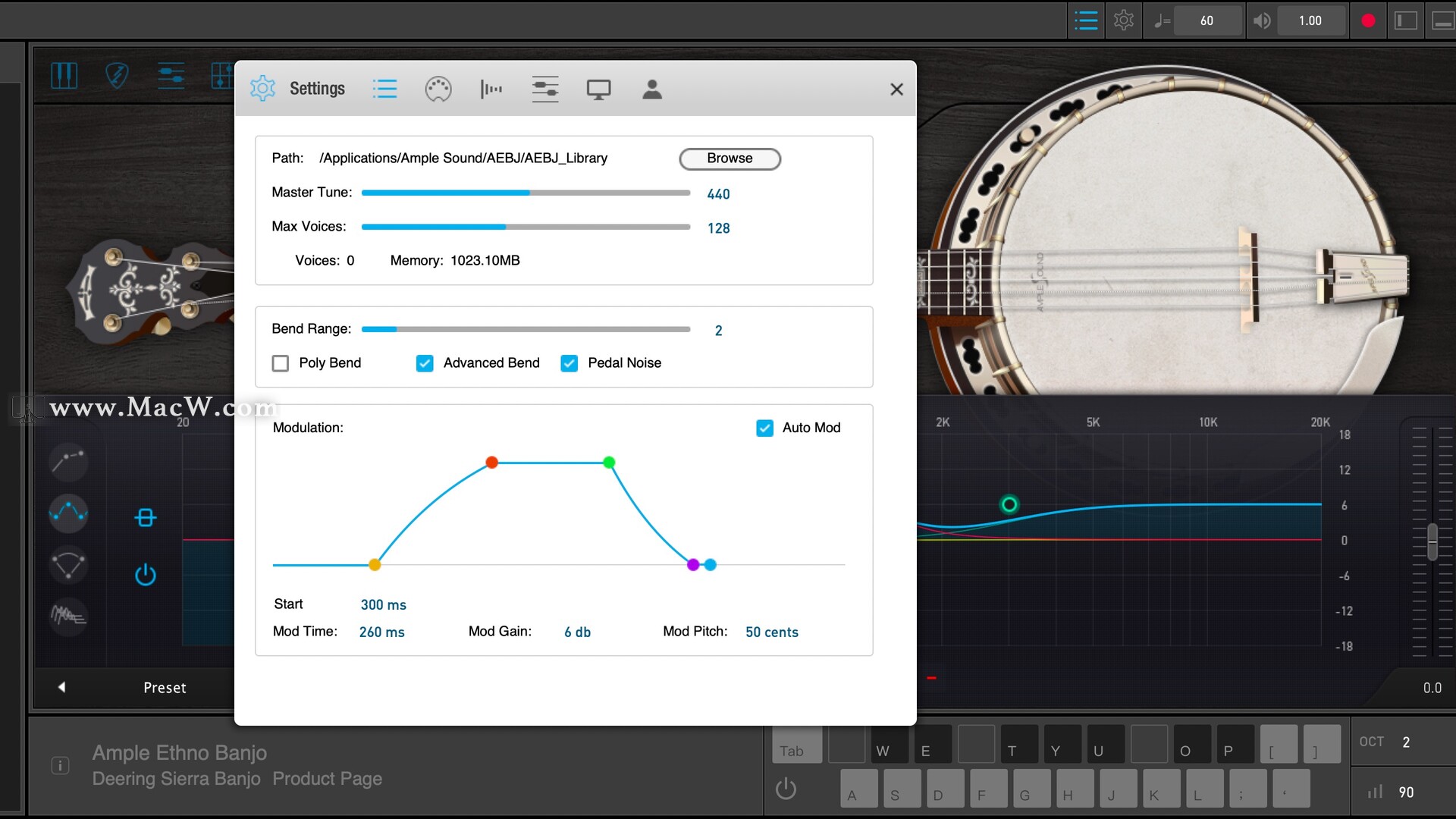The width and height of the screenshot is (1456, 819).
Task: Click the orange modulation start point
Action: (375, 564)
